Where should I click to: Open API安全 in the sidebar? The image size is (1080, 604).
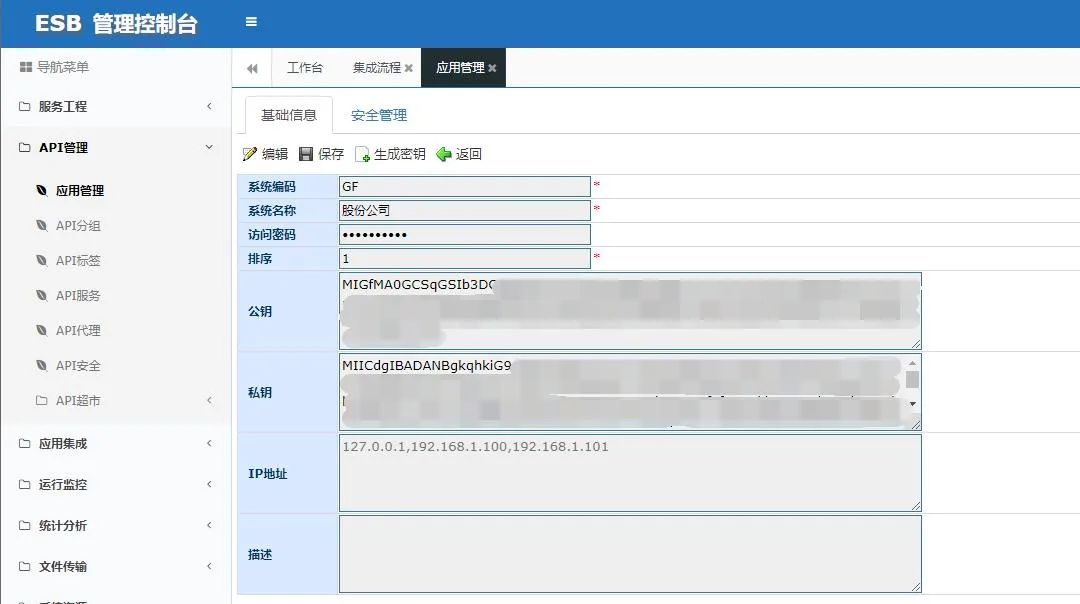coord(79,366)
